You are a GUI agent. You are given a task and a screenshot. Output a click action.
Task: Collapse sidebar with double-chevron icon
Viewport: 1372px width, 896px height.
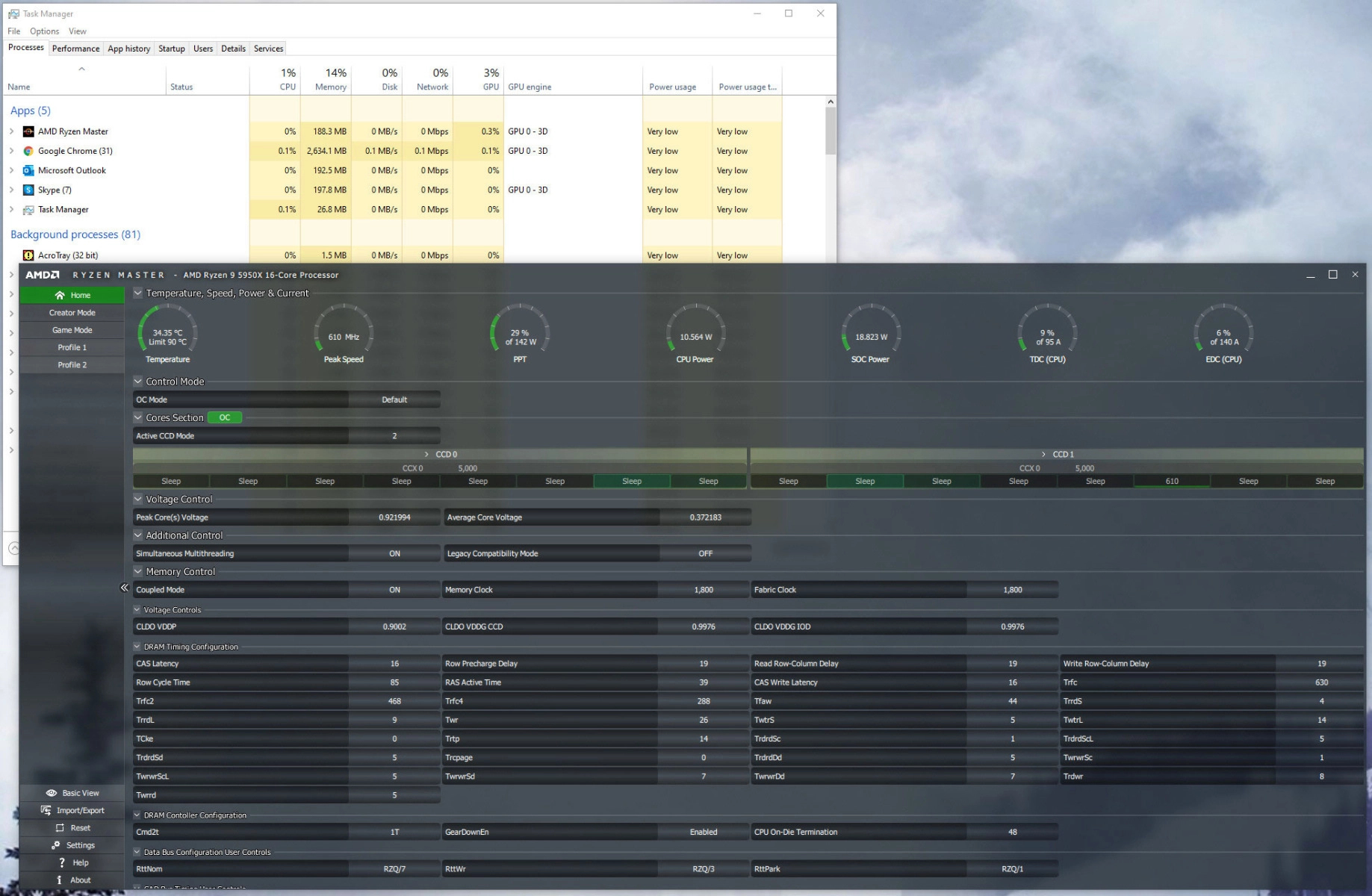click(x=125, y=588)
